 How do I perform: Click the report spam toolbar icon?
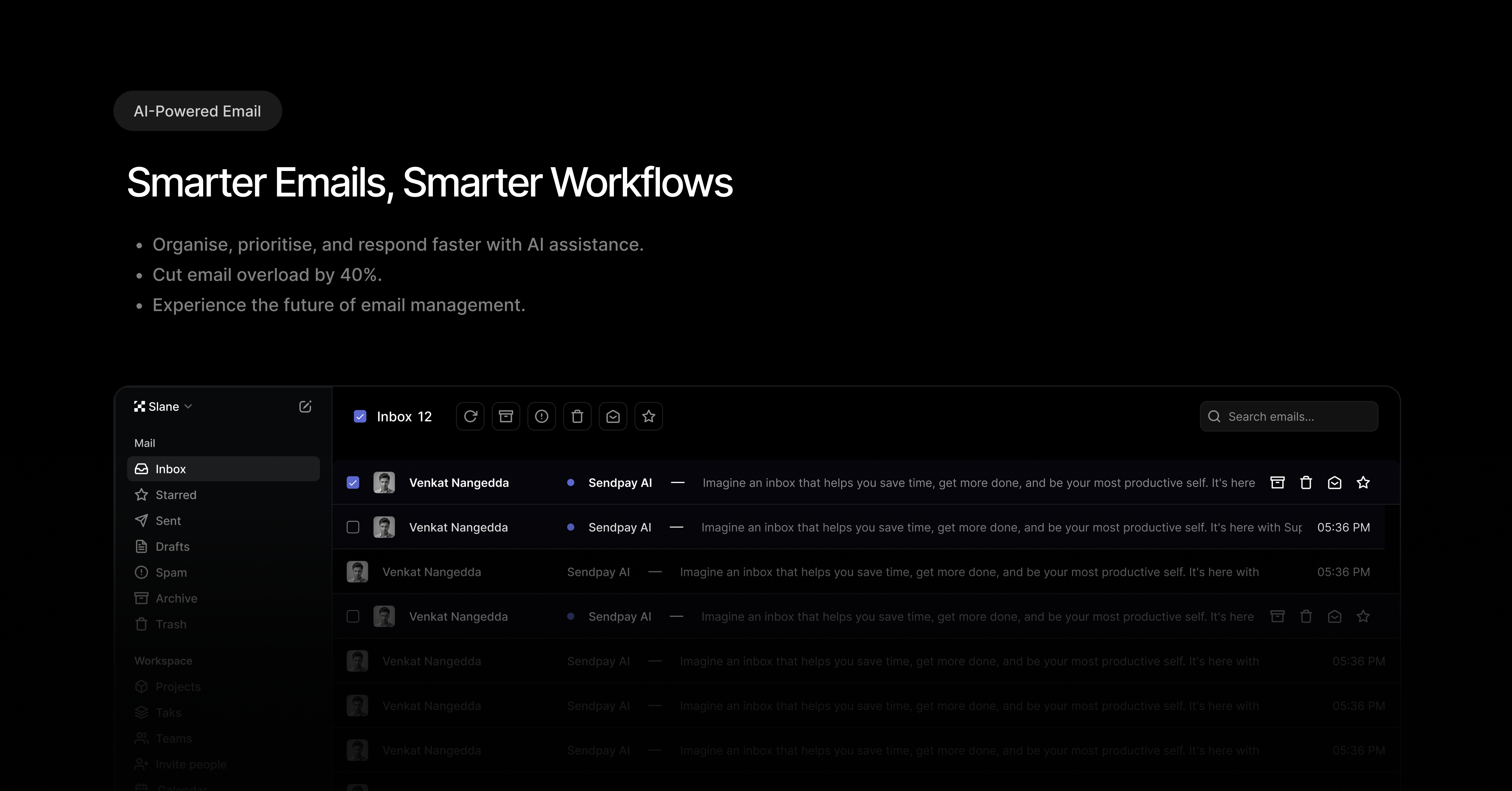[x=542, y=417]
